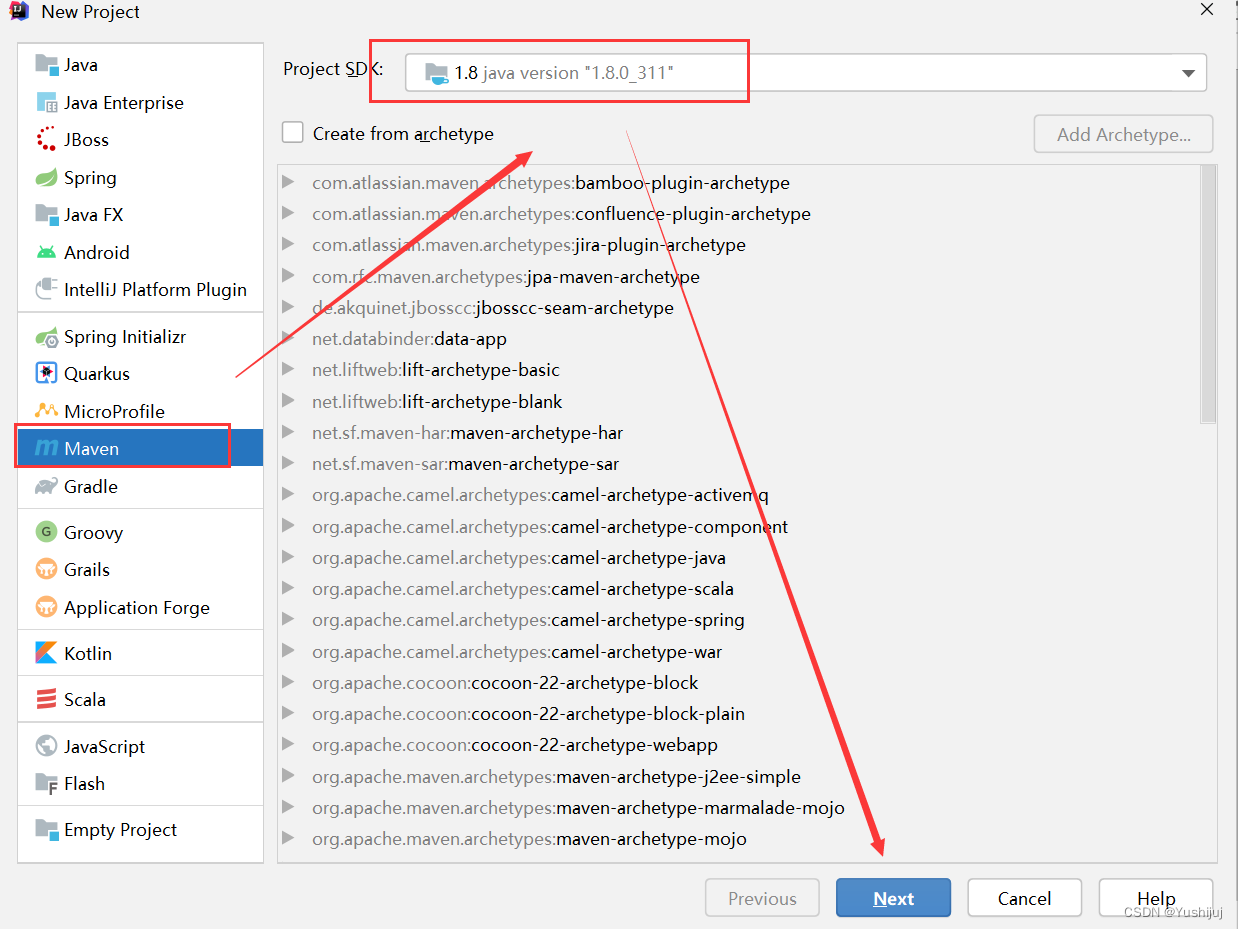The height and width of the screenshot is (929, 1238).
Task: Close the New Project dialog
Action: tap(1208, 9)
